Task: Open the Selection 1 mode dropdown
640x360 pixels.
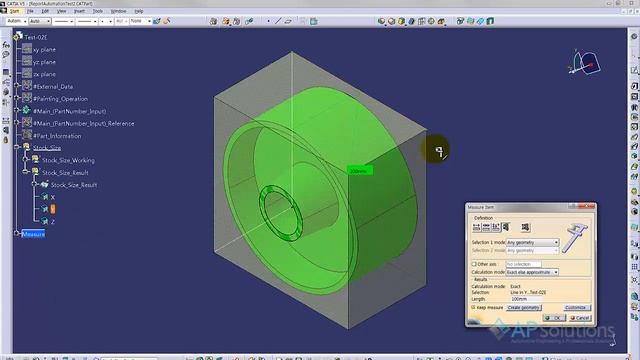Action: (x=532, y=242)
